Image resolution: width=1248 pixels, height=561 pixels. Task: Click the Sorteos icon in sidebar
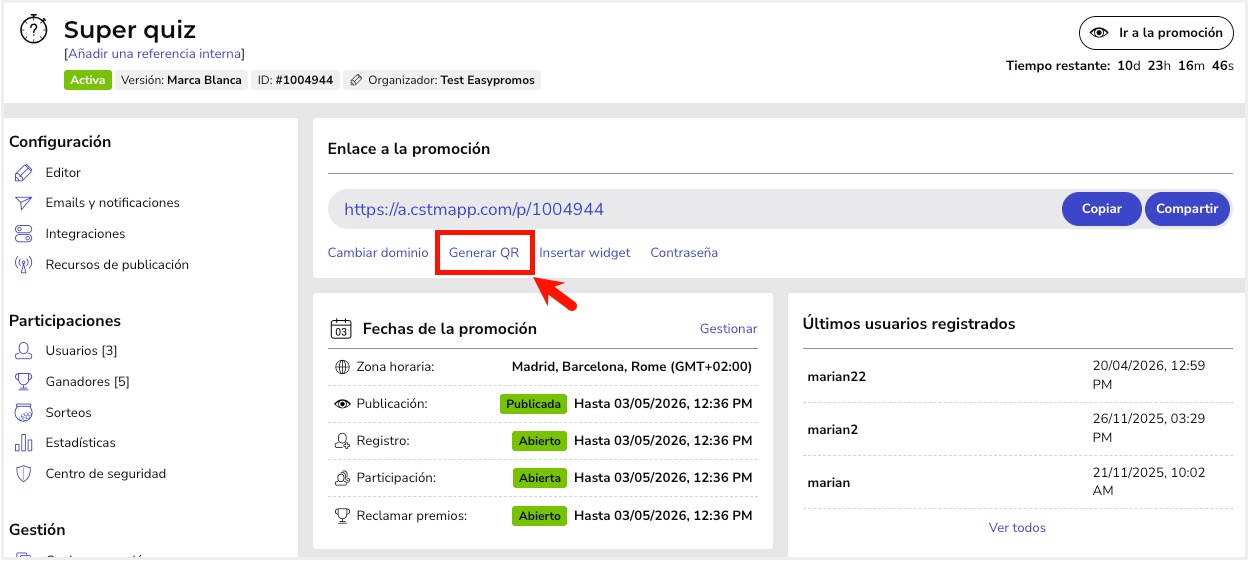click(24, 413)
